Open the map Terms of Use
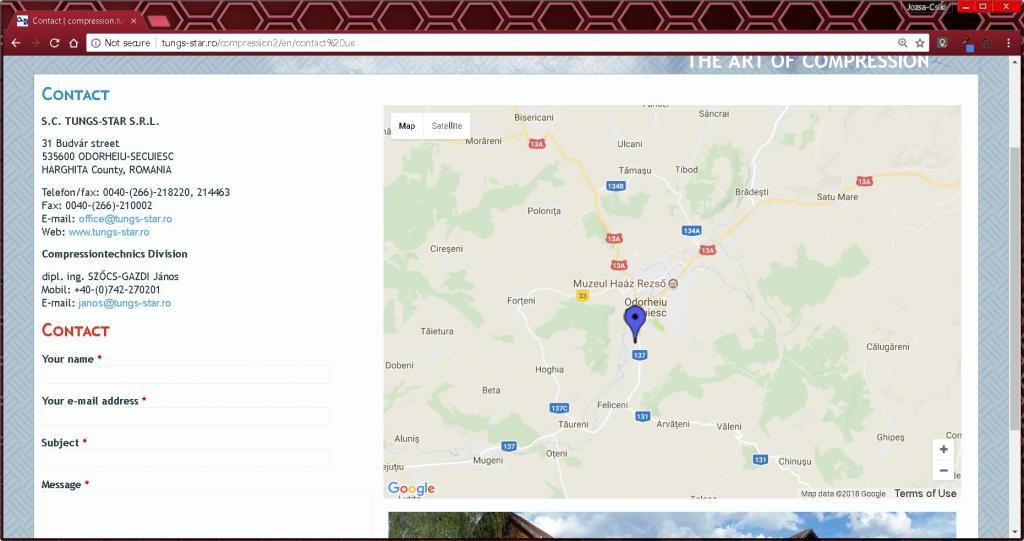 [x=925, y=494]
